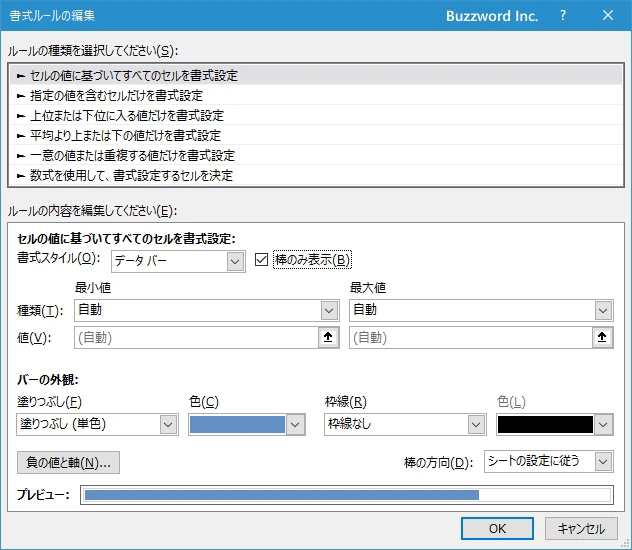Click the blue bar fill color swatch
This screenshot has height=550, width=632.
point(237,424)
